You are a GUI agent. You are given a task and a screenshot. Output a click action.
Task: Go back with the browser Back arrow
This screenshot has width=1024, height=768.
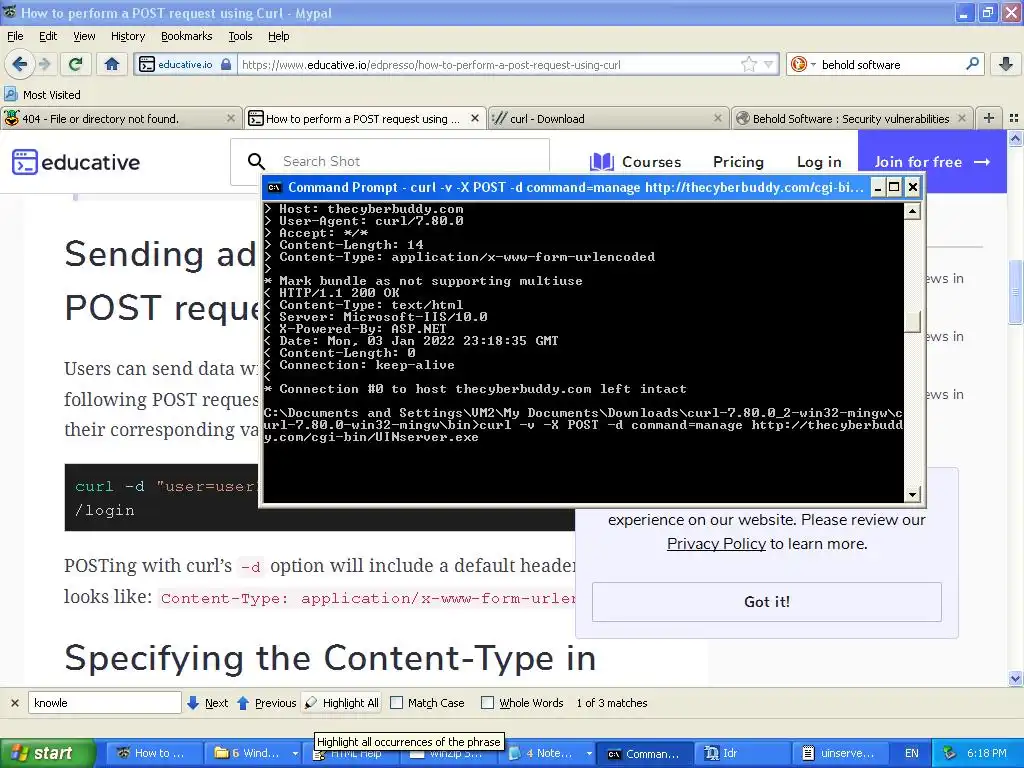[x=20, y=64]
